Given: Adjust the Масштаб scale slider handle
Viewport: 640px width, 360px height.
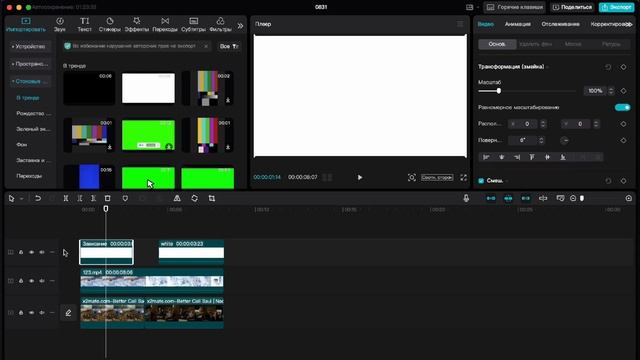Looking at the screenshot, I should 499,91.
